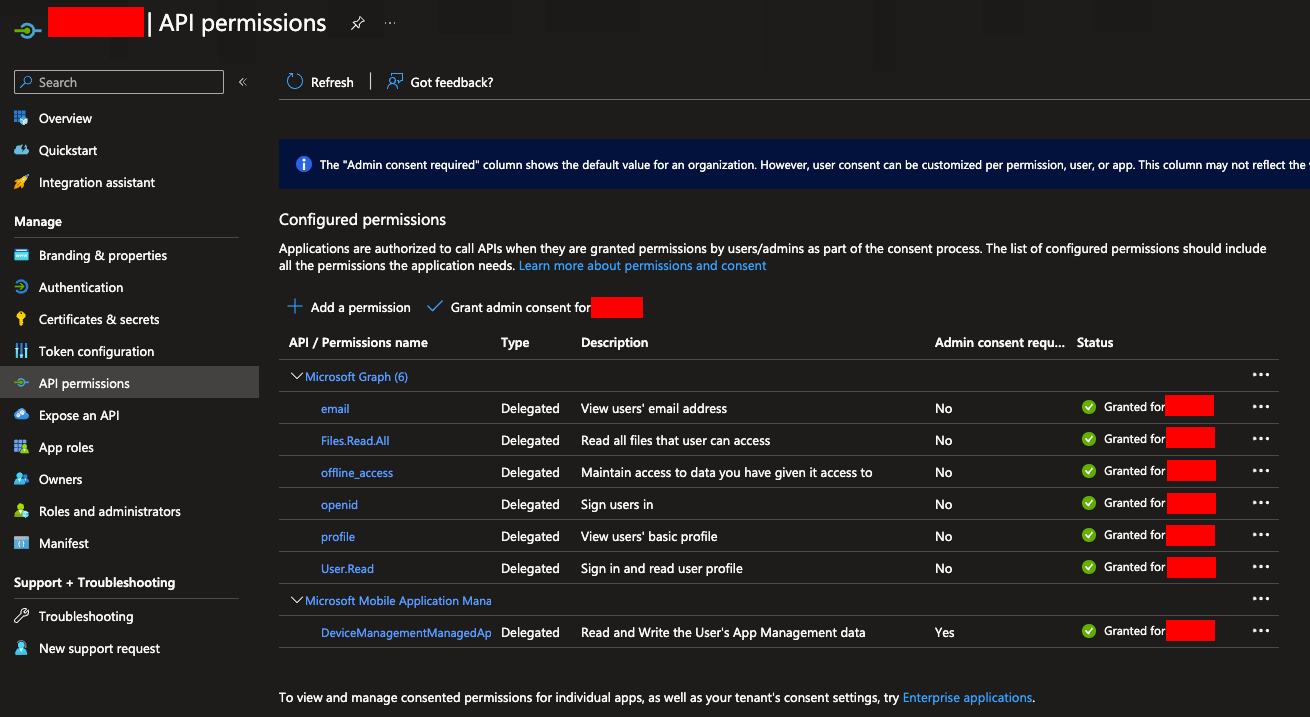Click the Quickstart cloud icon
Viewport: 1310px width, 717px height.
[21, 150]
